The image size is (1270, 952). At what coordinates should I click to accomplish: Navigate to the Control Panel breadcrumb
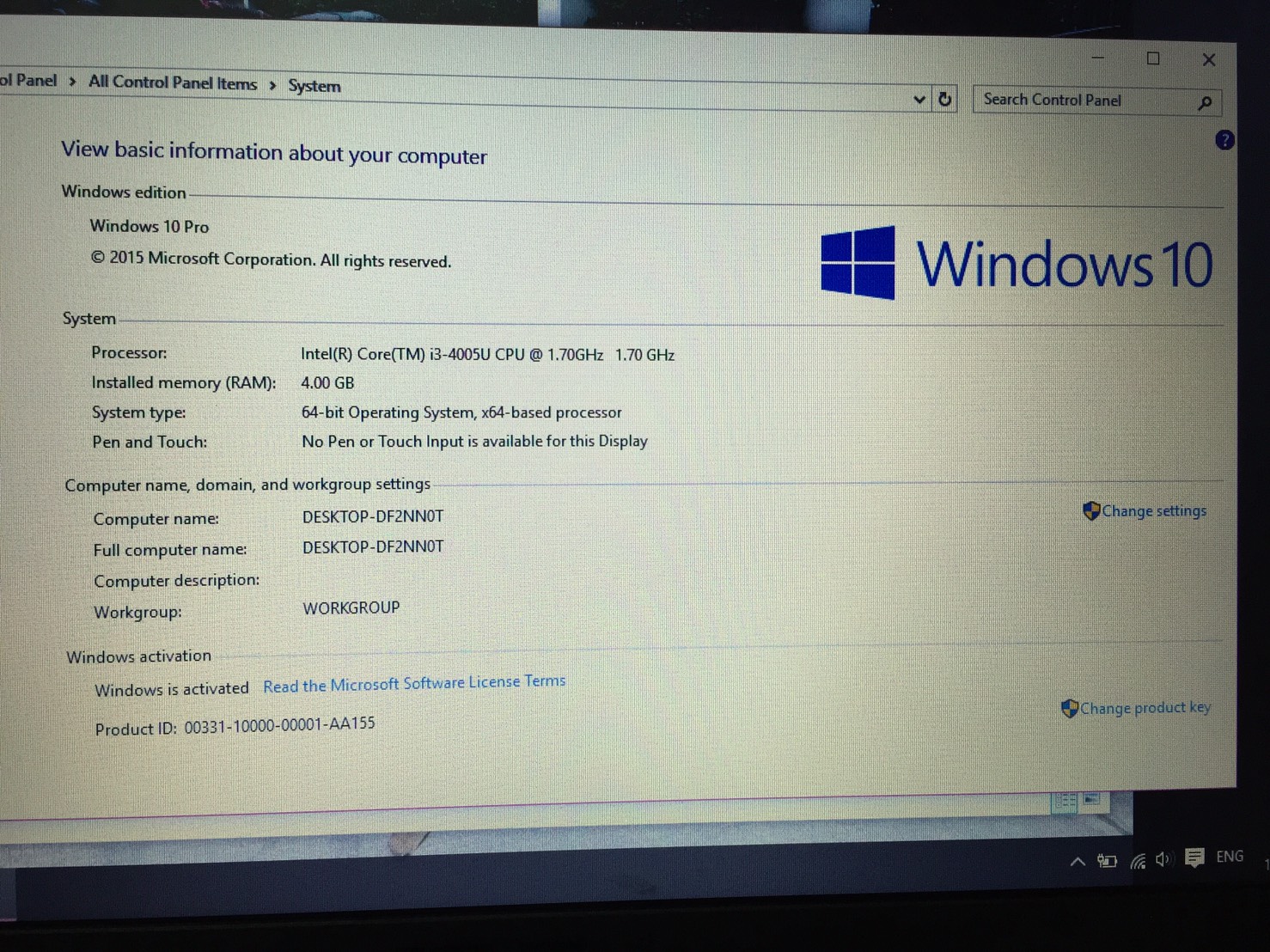pyautogui.click(x=28, y=80)
